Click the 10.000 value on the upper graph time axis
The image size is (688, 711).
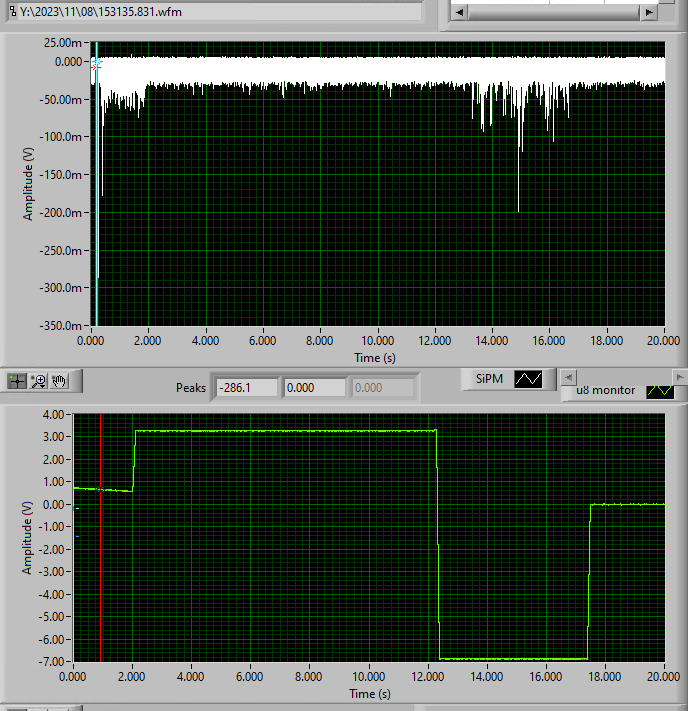[377, 341]
